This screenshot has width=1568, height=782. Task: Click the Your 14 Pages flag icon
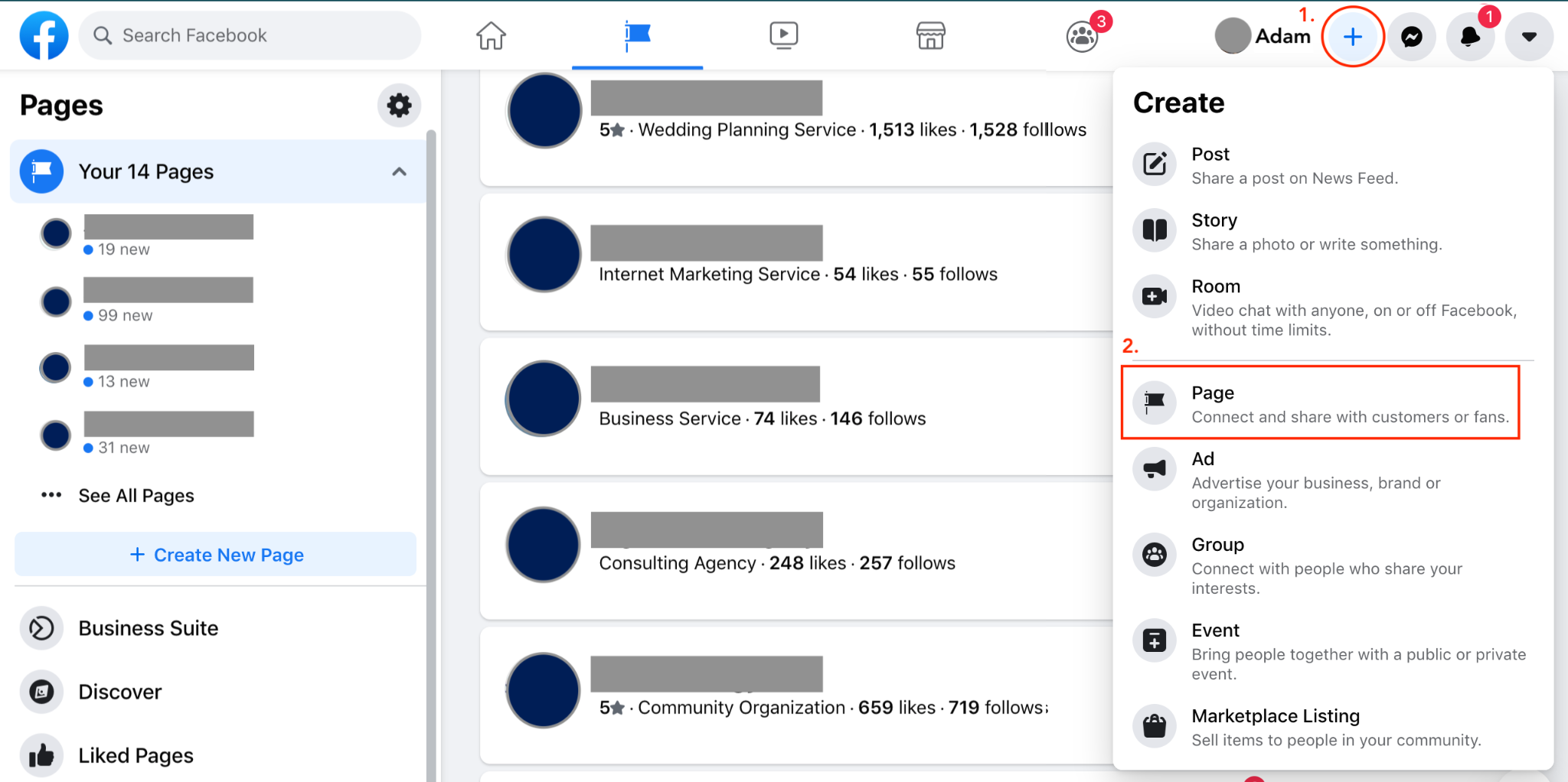[41, 171]
